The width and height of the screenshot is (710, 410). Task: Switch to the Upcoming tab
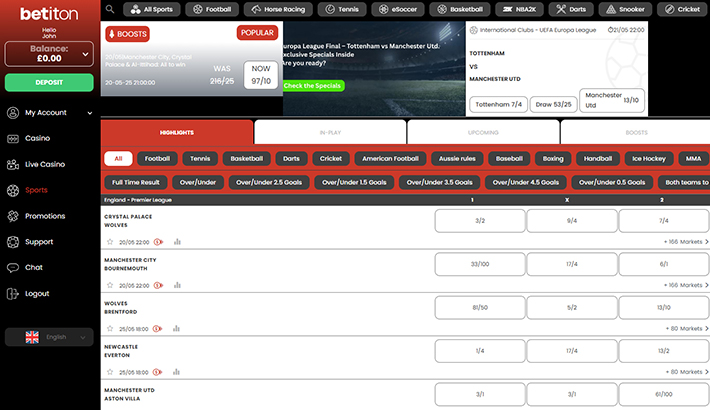tap(483, 132)
